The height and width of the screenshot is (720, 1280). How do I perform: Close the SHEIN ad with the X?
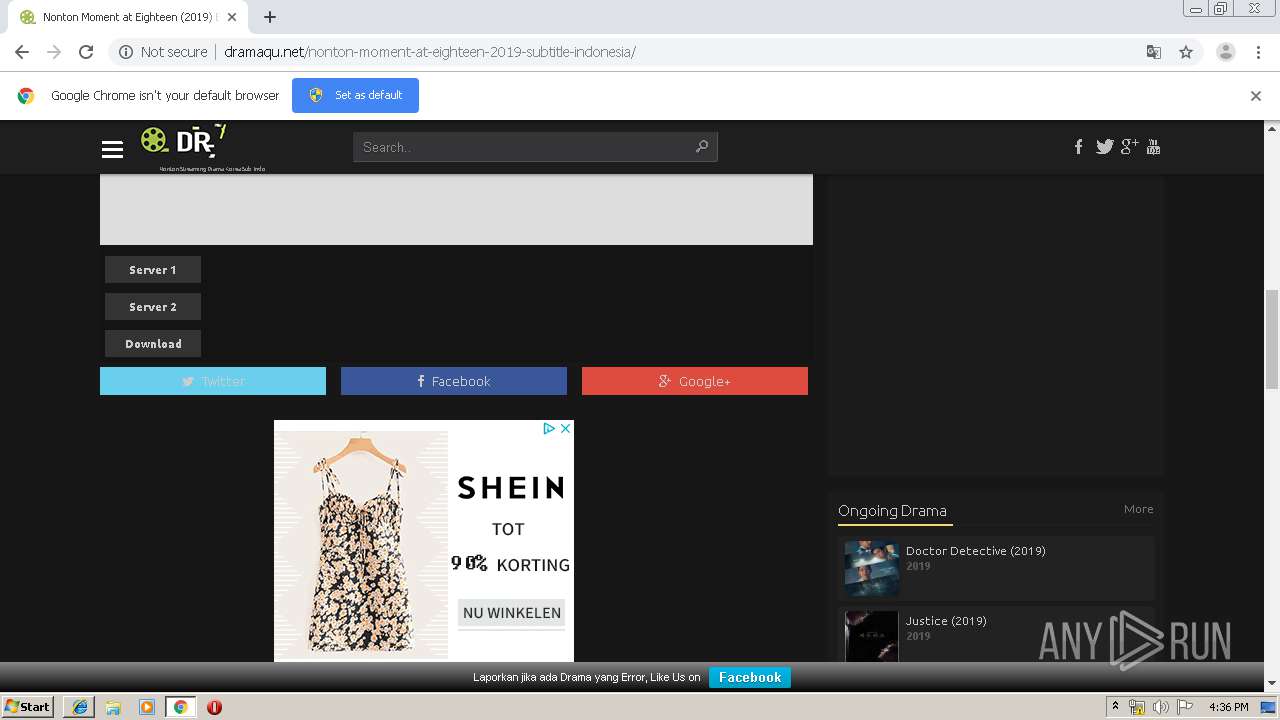tap(565, 428)
